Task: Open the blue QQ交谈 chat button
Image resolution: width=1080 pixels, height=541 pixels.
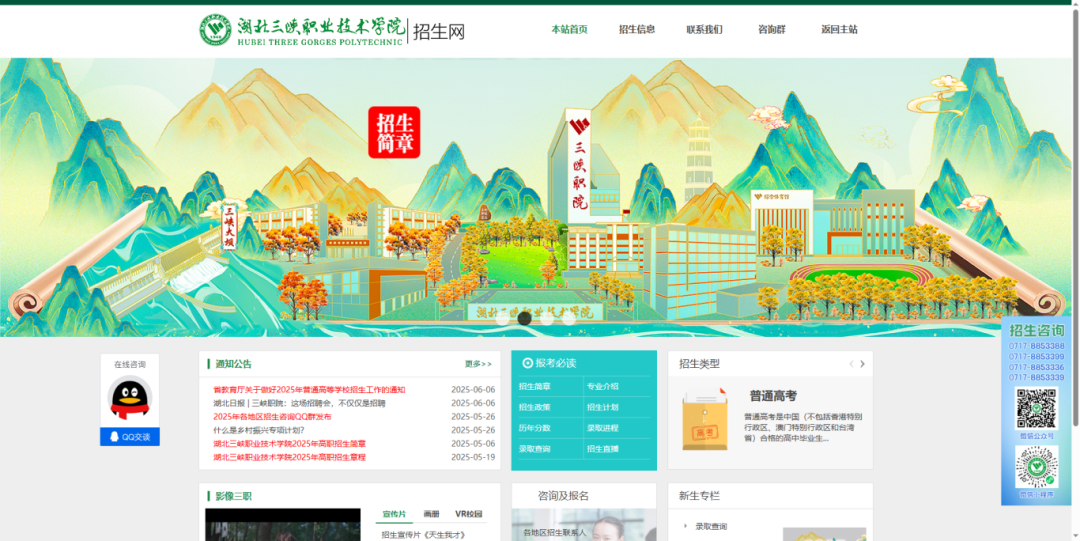Action: pyautogui.click(x=129, y=437)
